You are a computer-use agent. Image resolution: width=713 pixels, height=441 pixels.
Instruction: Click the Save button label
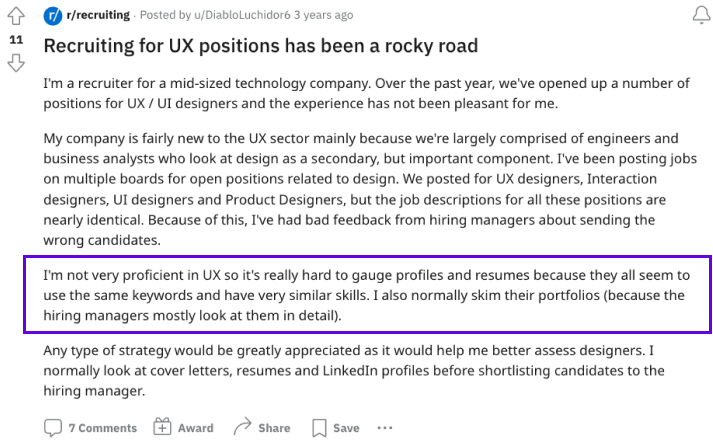tap(346, 428)
